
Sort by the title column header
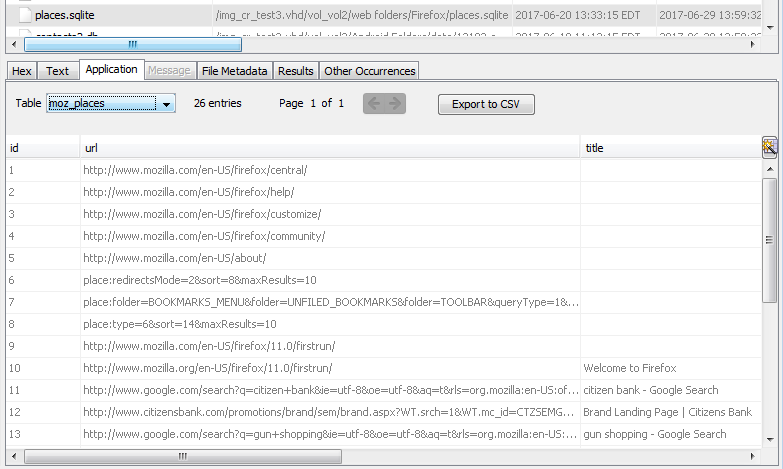pos(671,148)
